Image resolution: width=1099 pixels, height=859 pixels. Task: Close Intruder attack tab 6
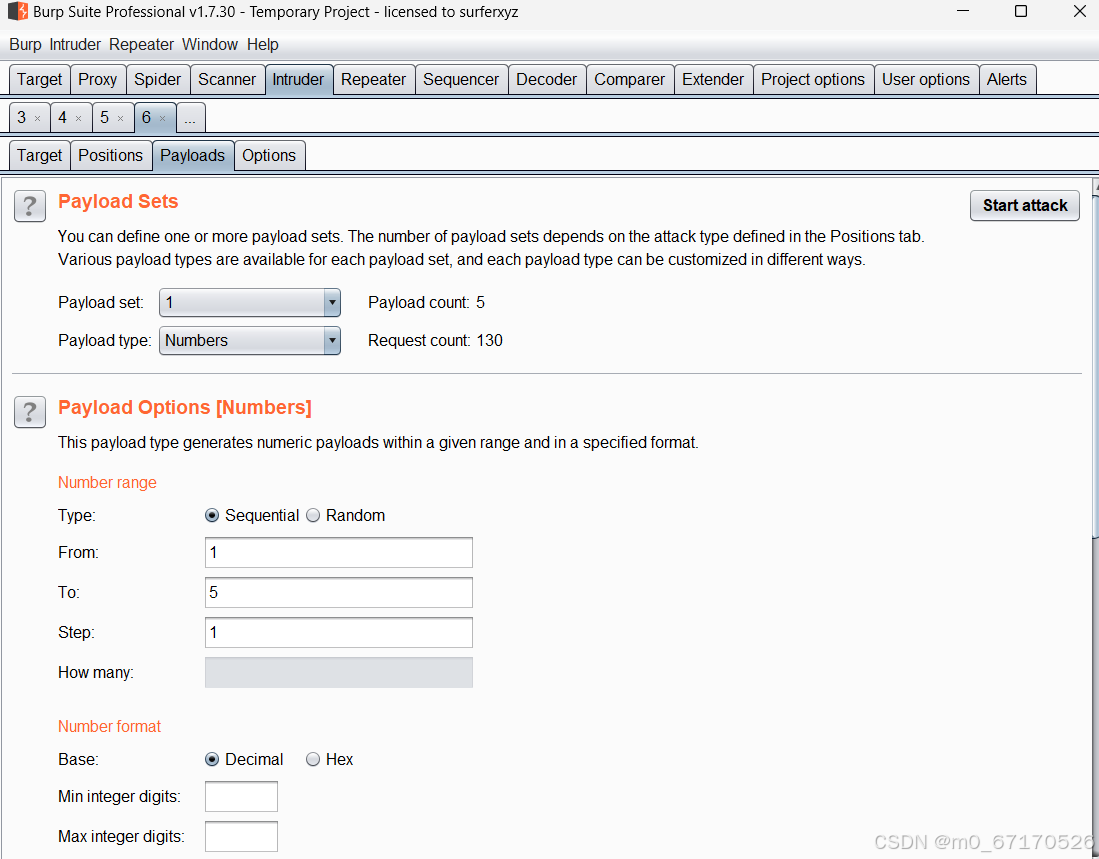(163, 118)
